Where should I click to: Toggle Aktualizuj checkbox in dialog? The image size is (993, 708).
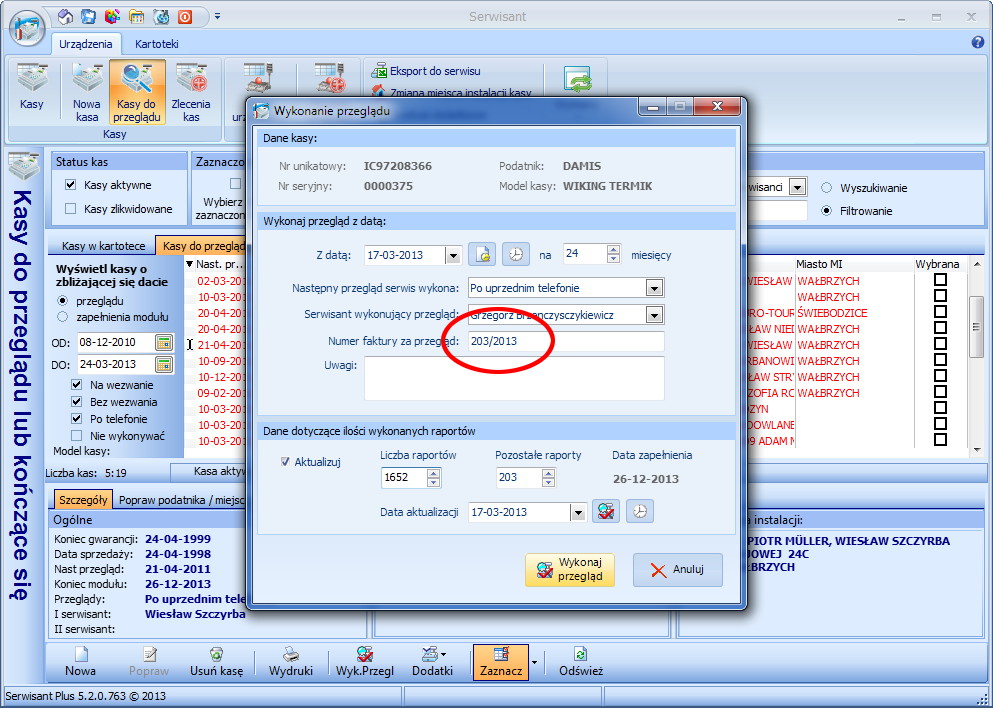pyautogui.click(x=285, y=462)
